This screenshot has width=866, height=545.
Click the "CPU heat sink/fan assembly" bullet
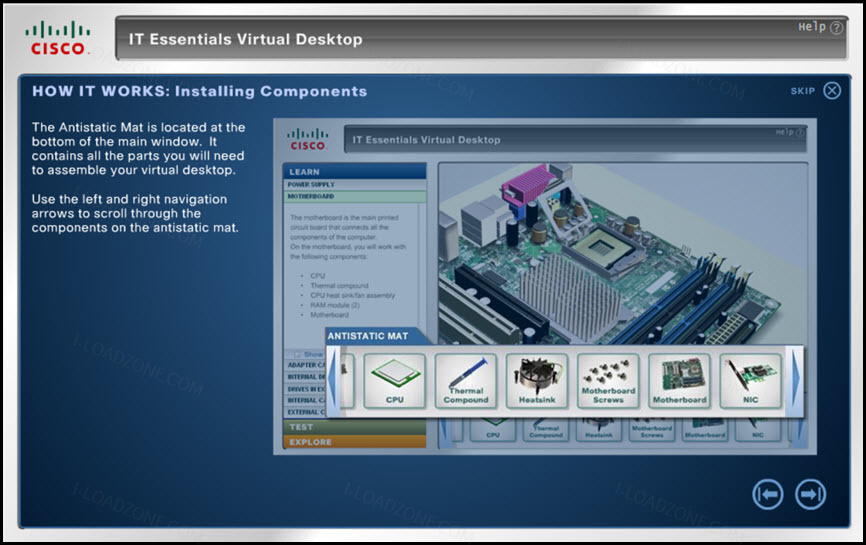pos(352,295)
